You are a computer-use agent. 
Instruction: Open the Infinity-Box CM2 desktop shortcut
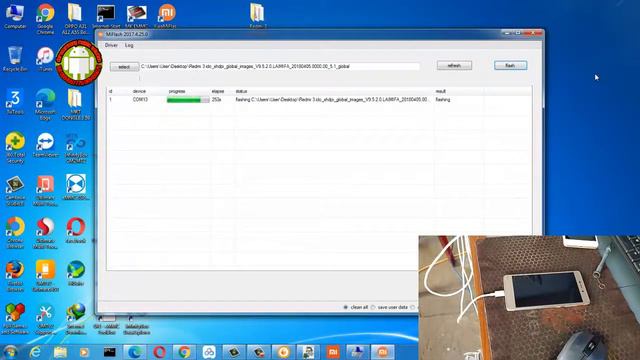[76, 148]
